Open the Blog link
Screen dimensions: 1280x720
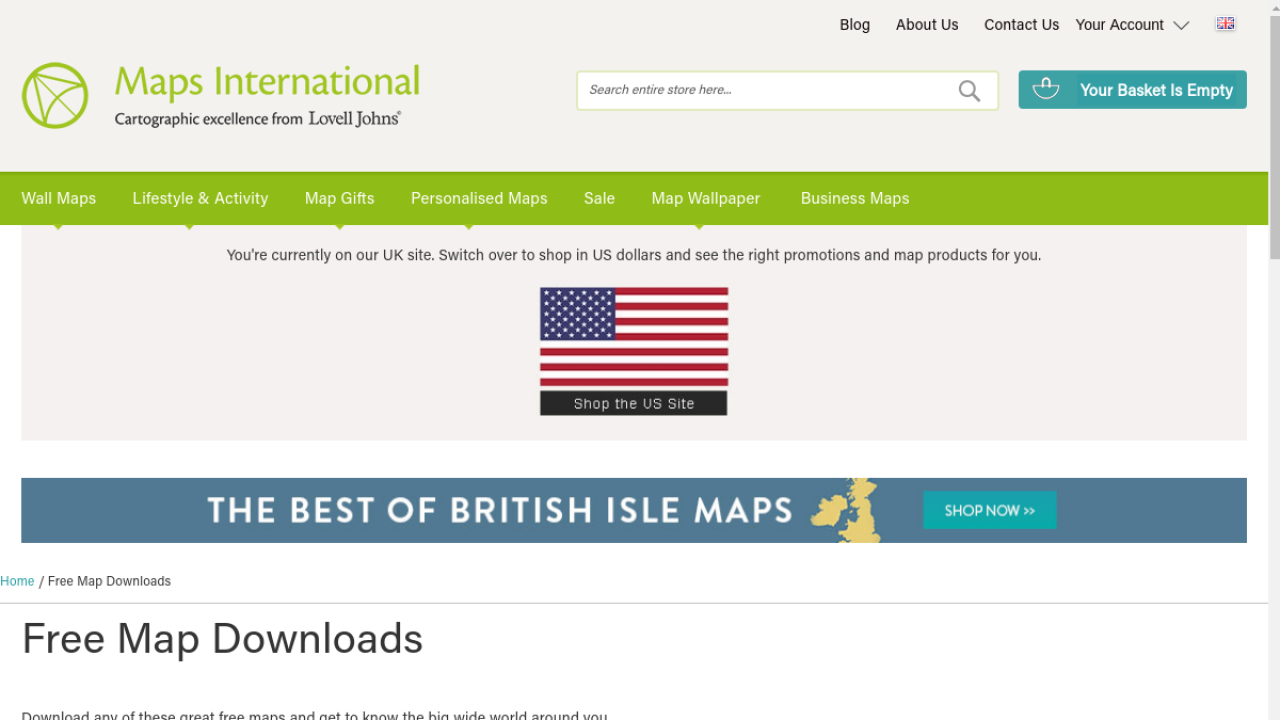point(855,25)
